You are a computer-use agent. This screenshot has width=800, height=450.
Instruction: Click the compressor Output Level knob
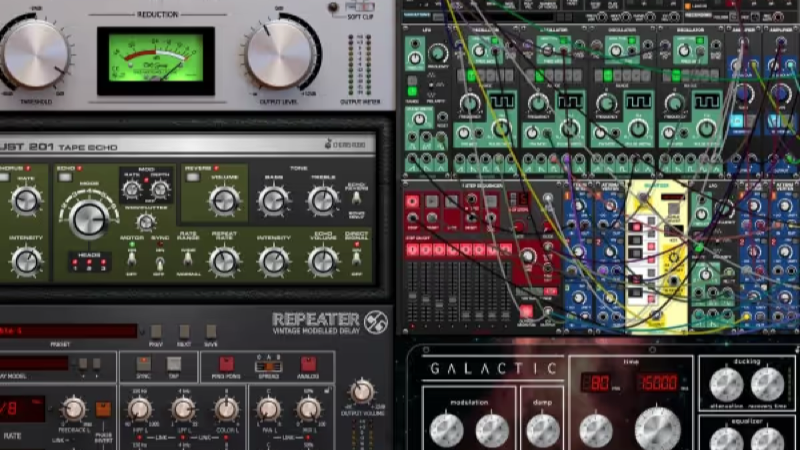(x=280, y=54)
